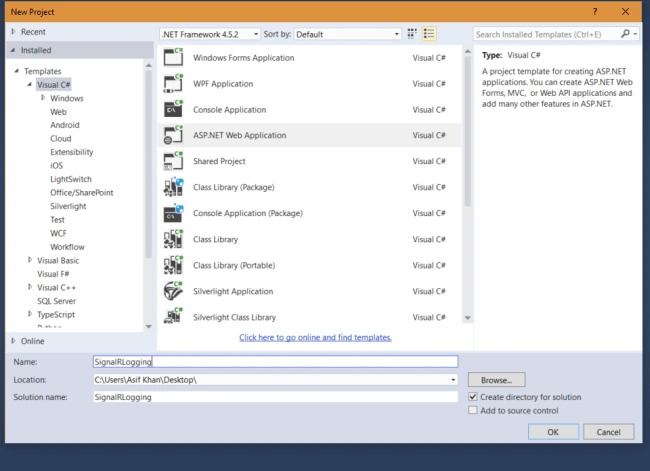The width and height of the screenshot is (650, 471).
Task: Check Add to source control
Action: [x=473, y=410]
